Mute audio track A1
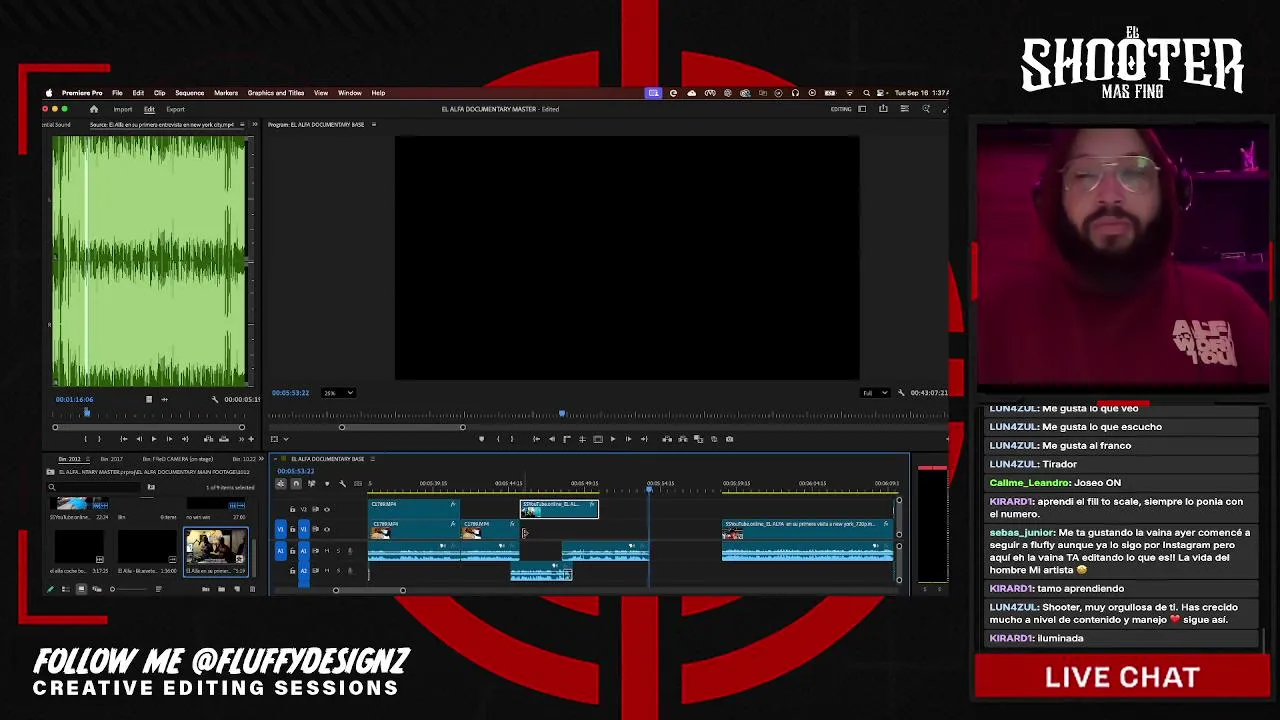 [327, 551]
